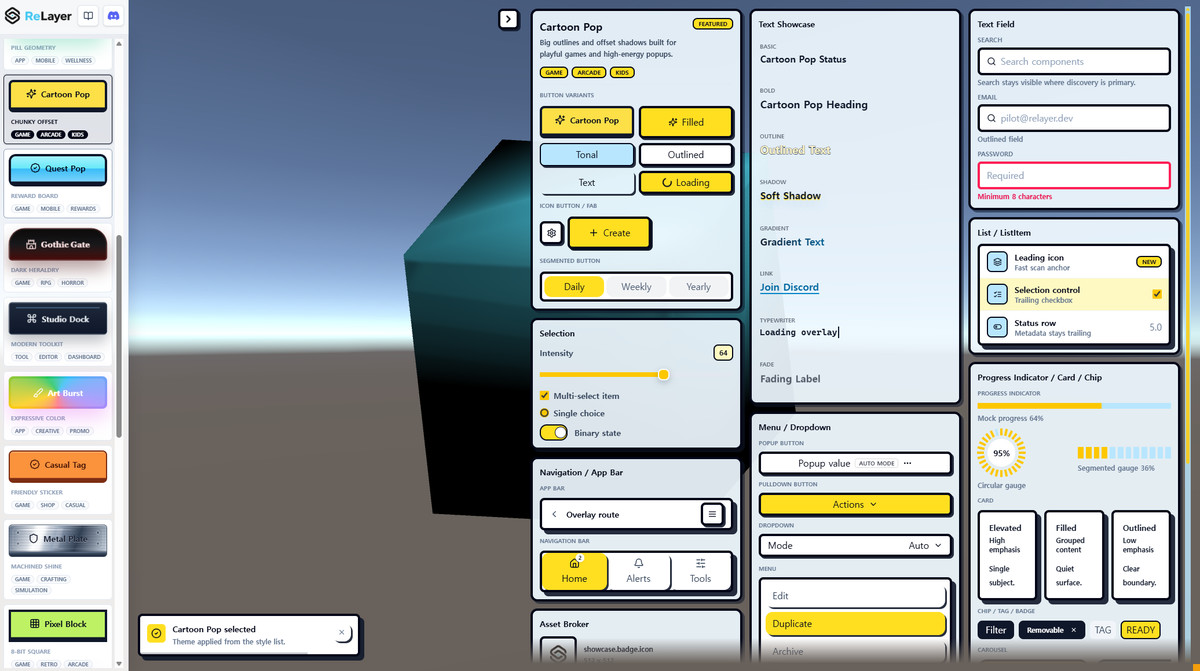This screenshot has width=1200, height=671.
Task: Click the Leading icon list item icon
Action: pyautogui.click(x=997, y=261)
